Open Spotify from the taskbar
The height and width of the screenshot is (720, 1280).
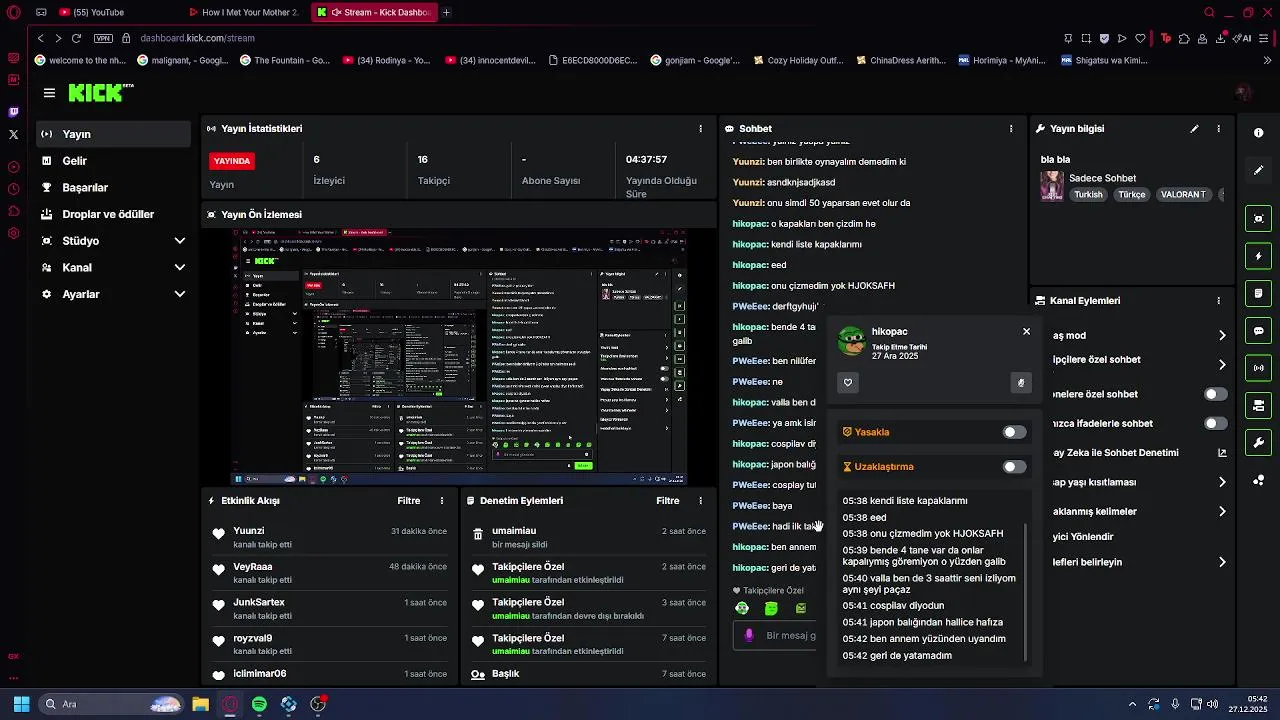[259, 704]
